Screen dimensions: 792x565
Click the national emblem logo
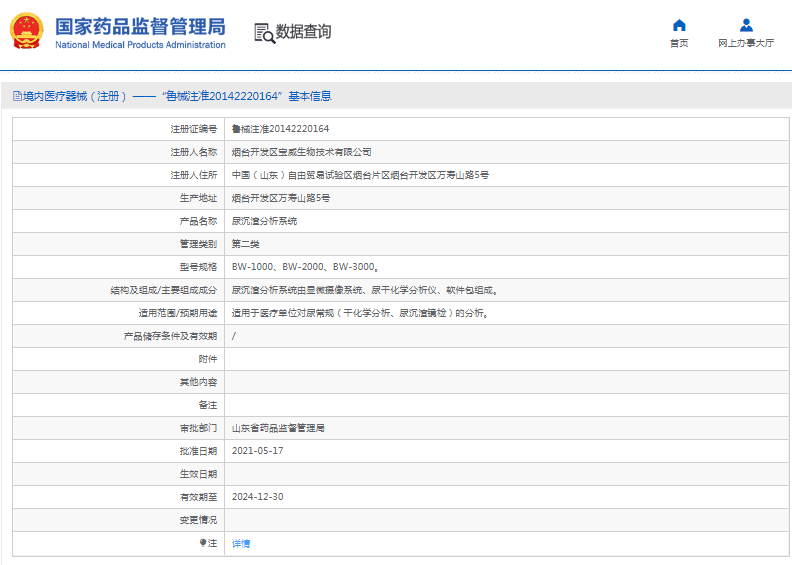(27, 32)
